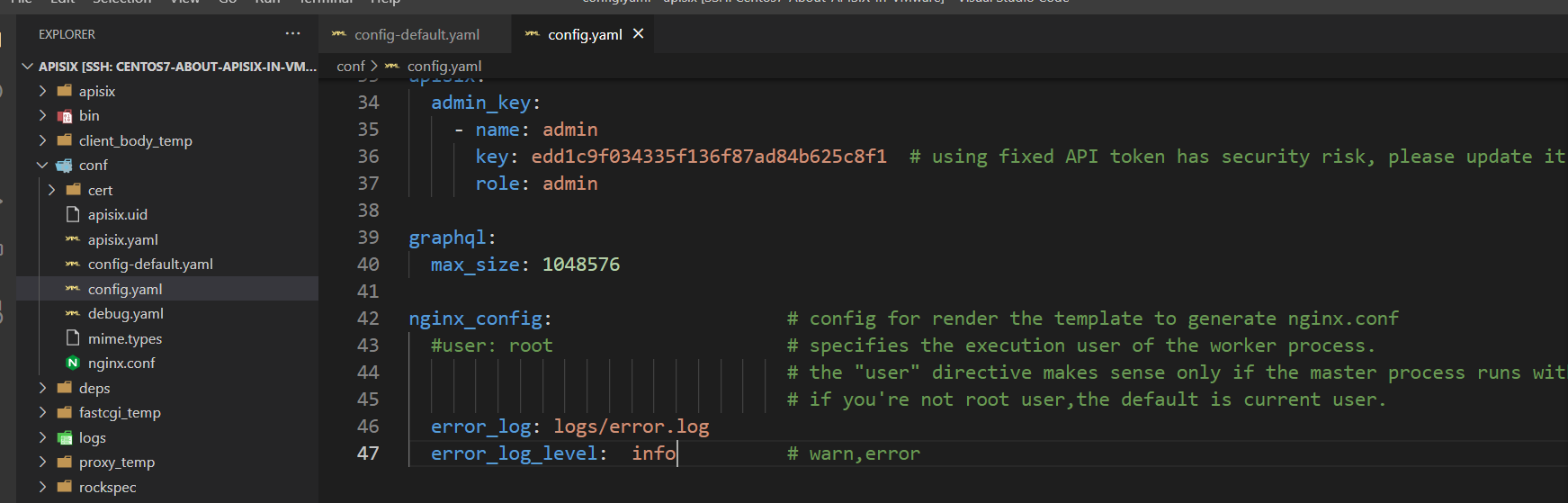The width and height of the screenshot is (1568, 503).
Task: Click the config.yaml breadcrumb segment
Action: (x=444, y=66)
